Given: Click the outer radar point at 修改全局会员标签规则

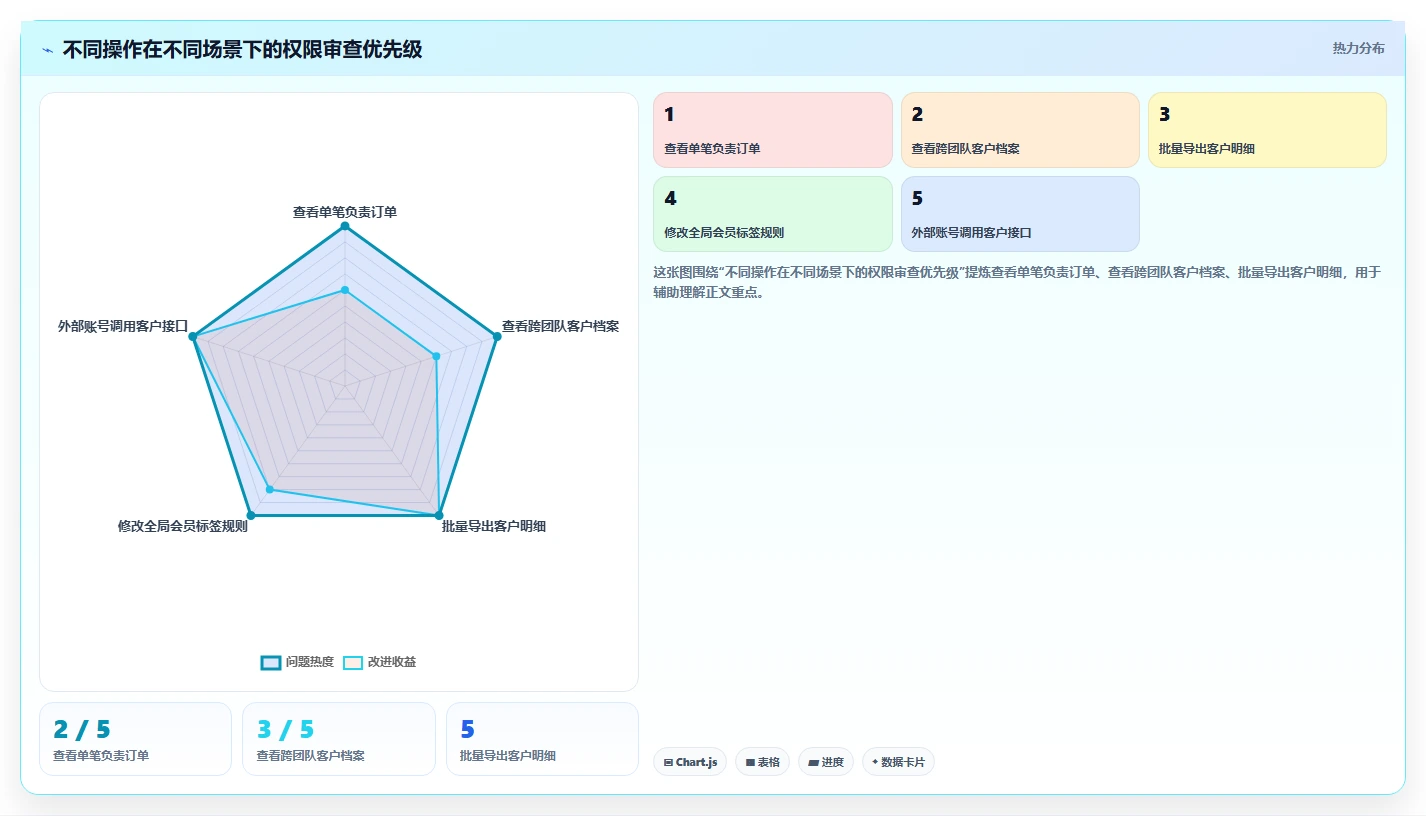Looking at the screenshot, I should pos(251,515).
